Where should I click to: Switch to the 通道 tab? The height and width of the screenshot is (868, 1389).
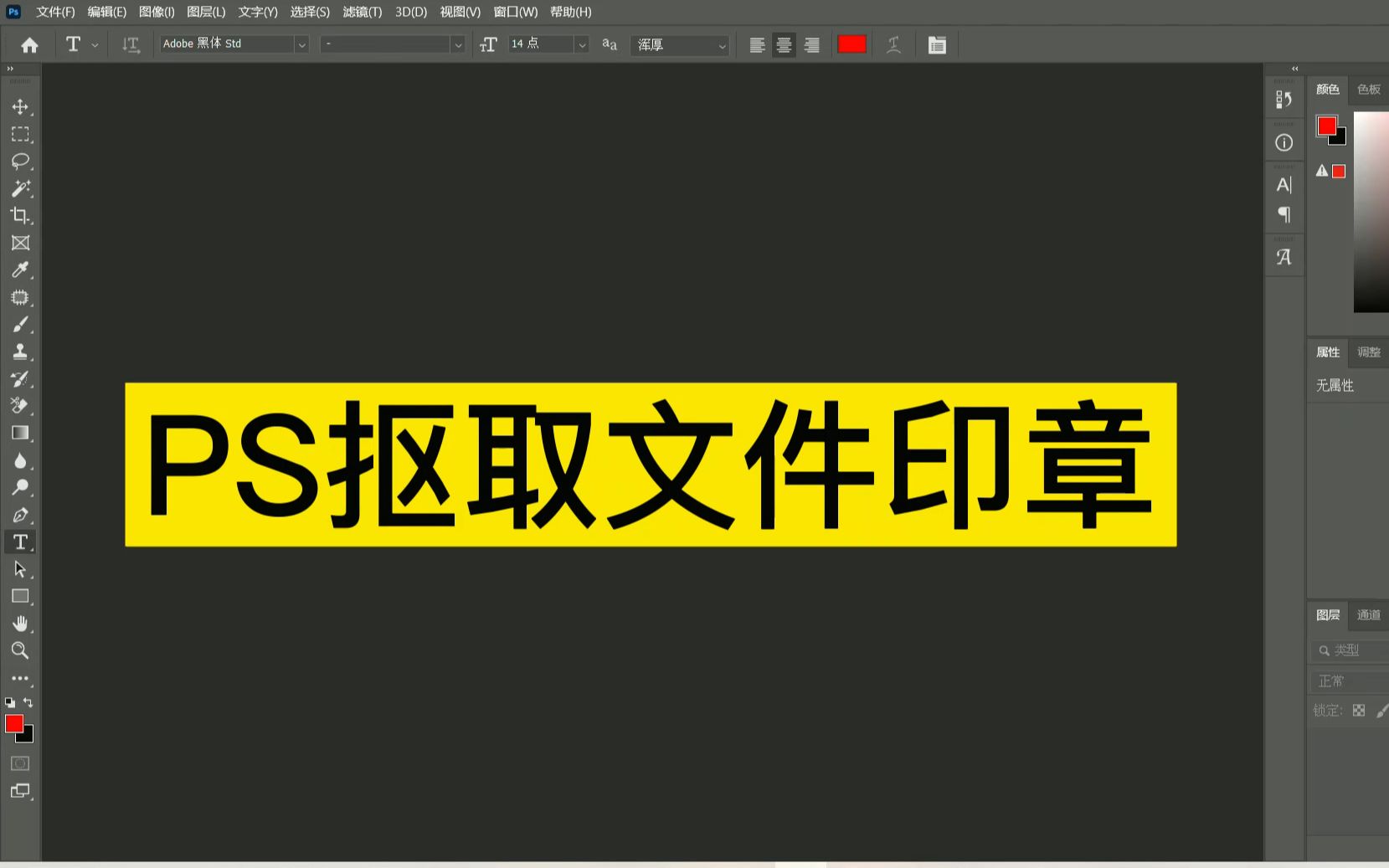(1369, 615)
